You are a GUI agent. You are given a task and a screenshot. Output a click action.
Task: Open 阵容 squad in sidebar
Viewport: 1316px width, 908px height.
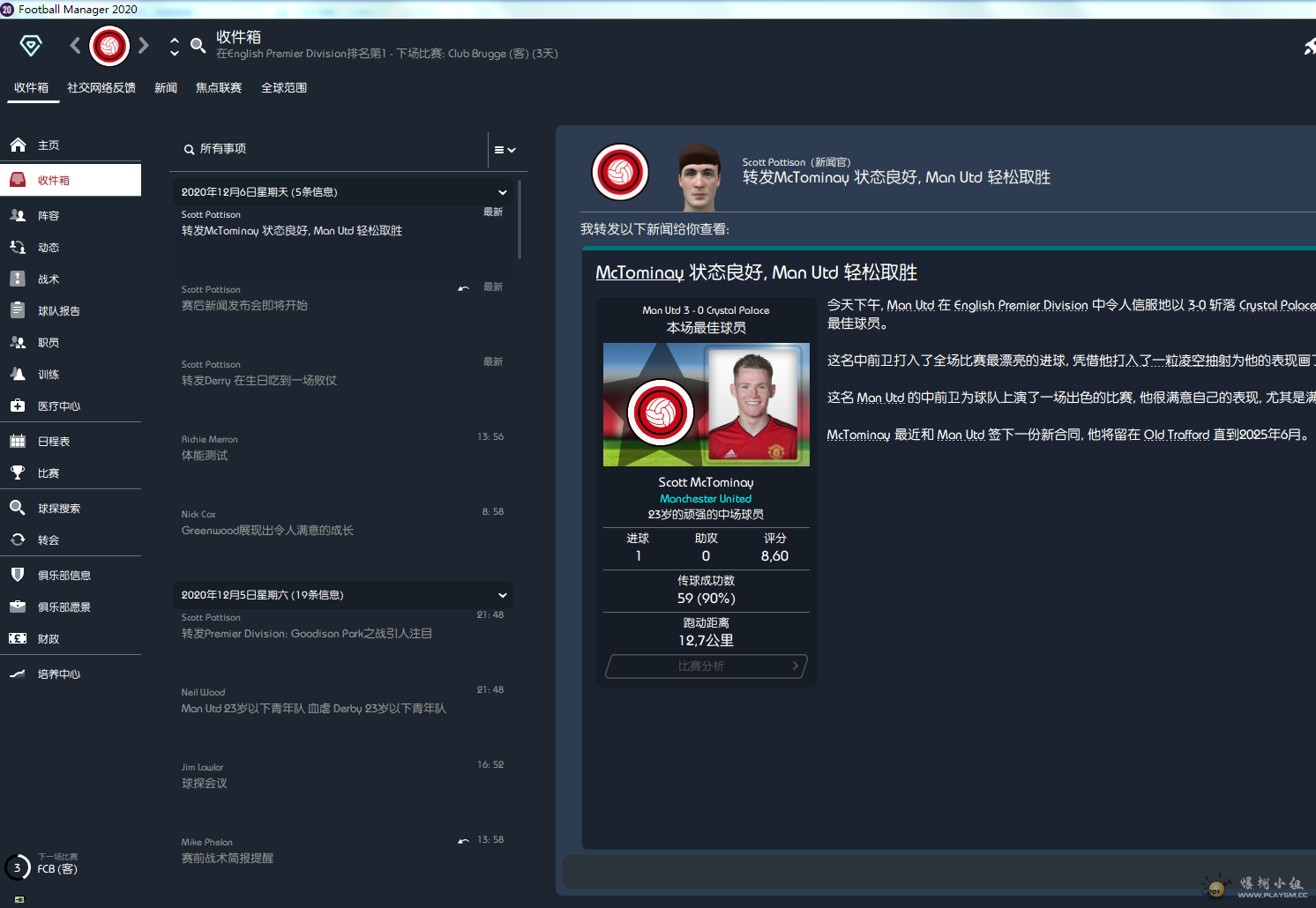pos(71,215)
